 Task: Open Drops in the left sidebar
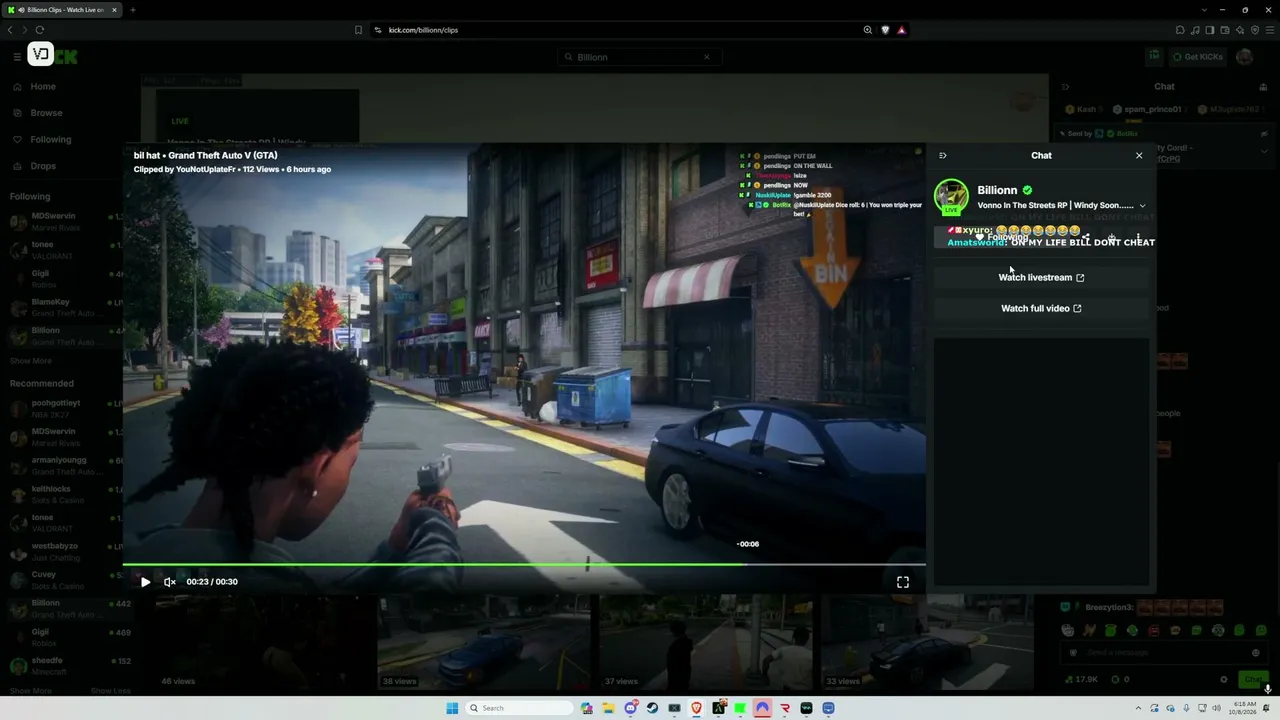(x=43, y=166)
